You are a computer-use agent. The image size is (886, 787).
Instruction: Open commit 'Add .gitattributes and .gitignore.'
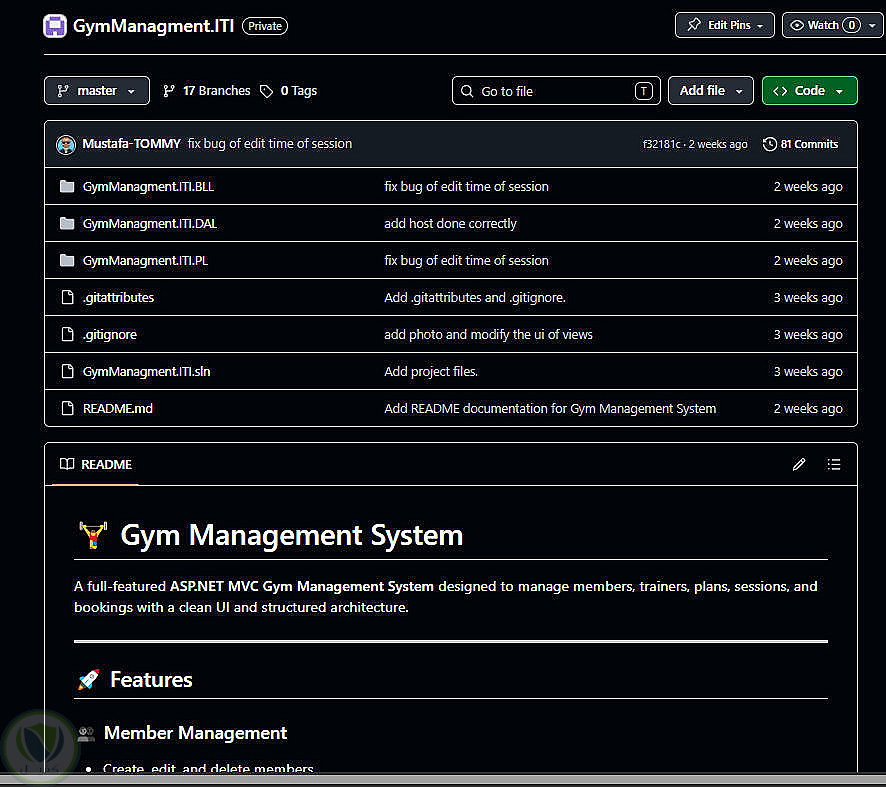475,298
